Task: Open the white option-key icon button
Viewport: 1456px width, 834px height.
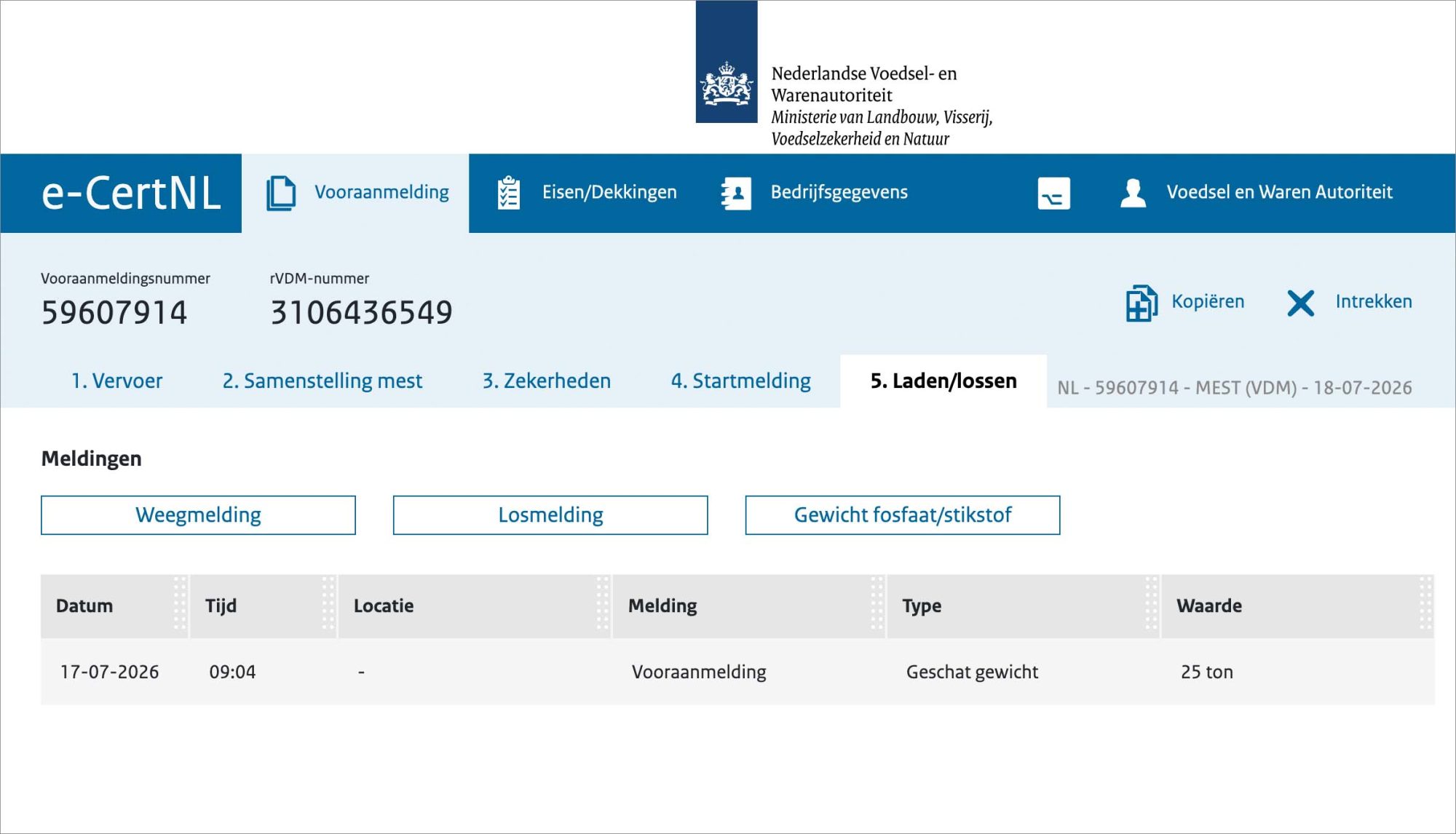Action: coord(1053,194)
